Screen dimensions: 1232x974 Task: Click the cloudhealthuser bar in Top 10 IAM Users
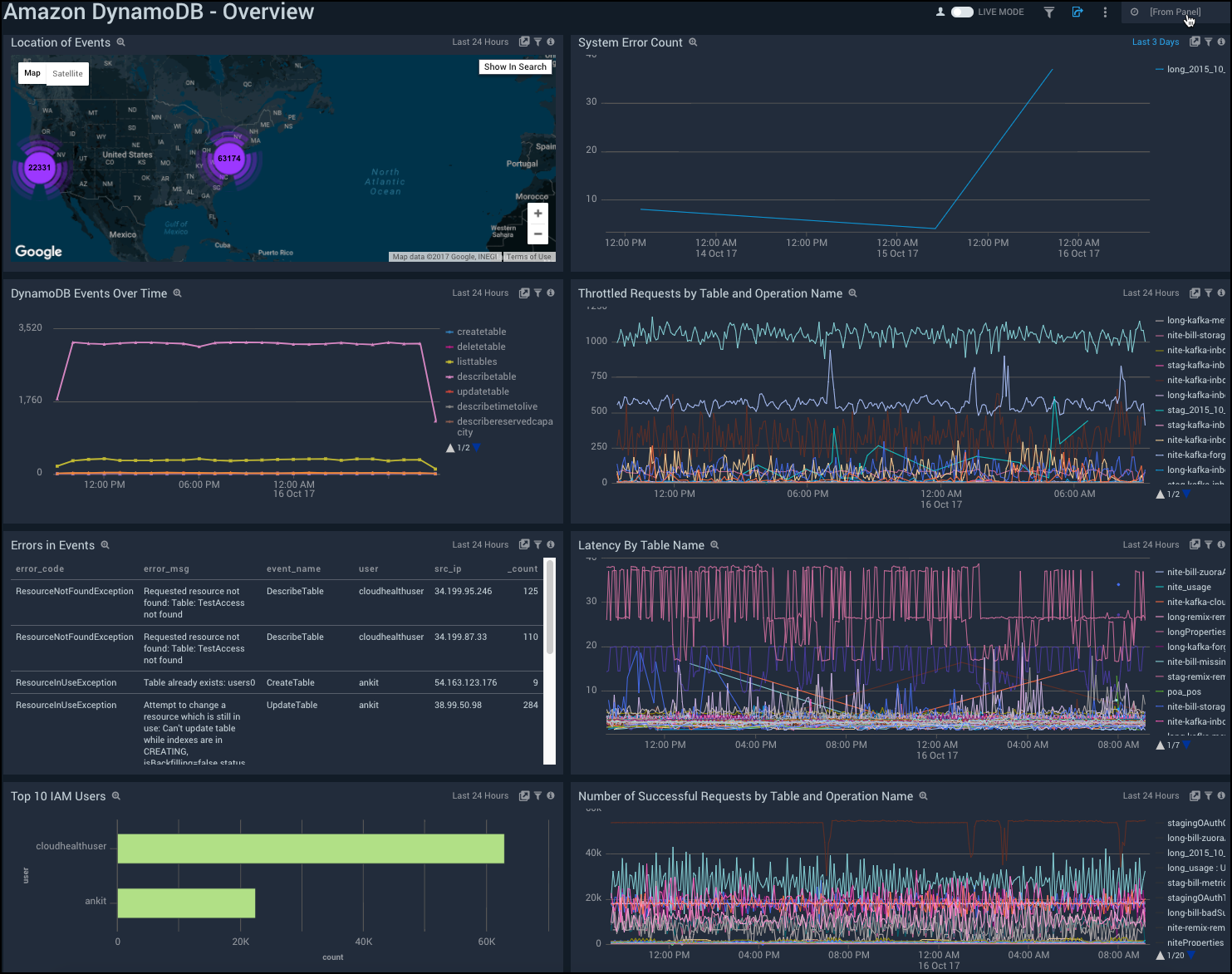311,849
